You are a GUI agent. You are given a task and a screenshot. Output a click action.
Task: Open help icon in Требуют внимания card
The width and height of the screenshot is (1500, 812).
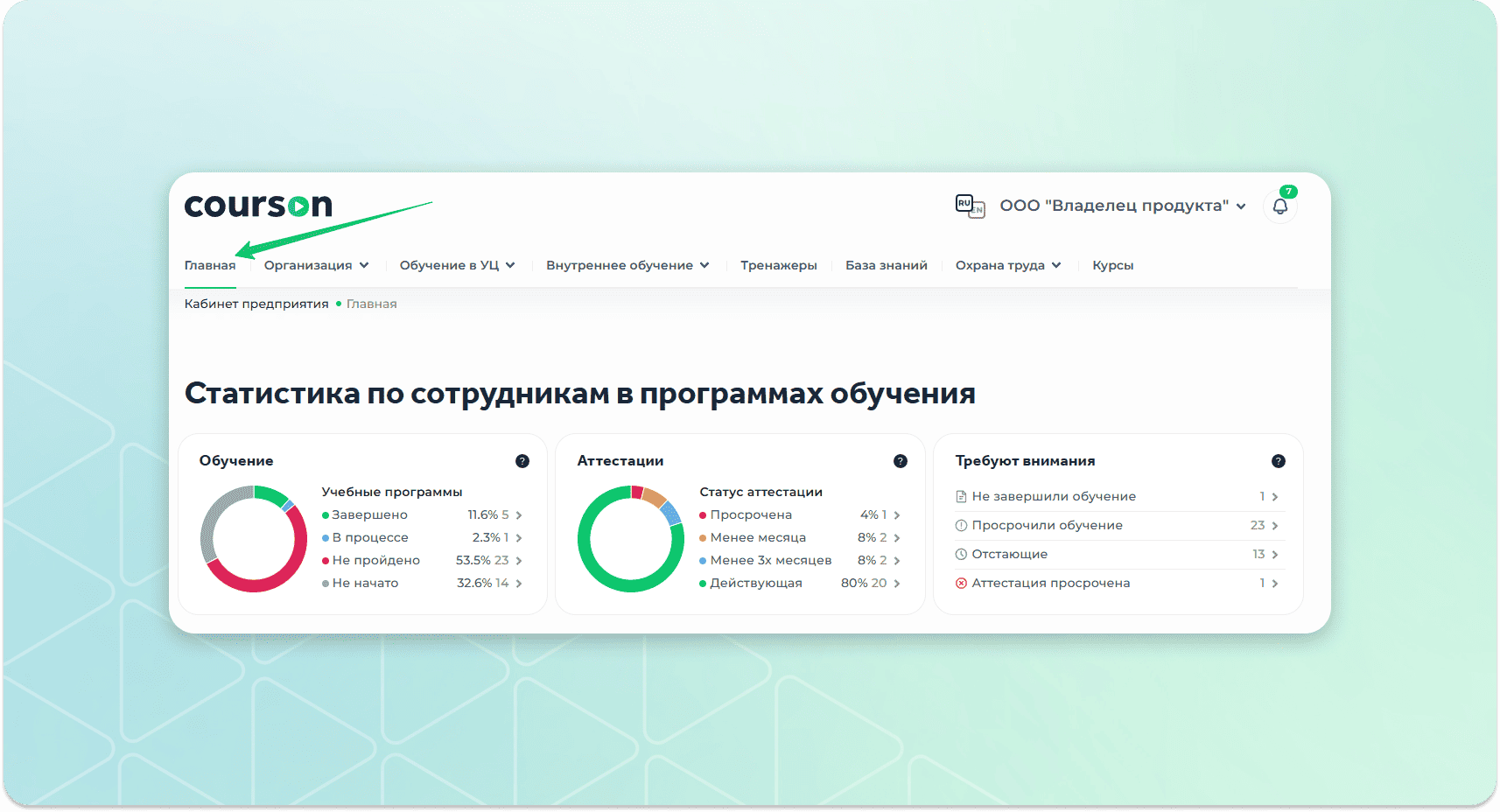[x=1278, y=461]
